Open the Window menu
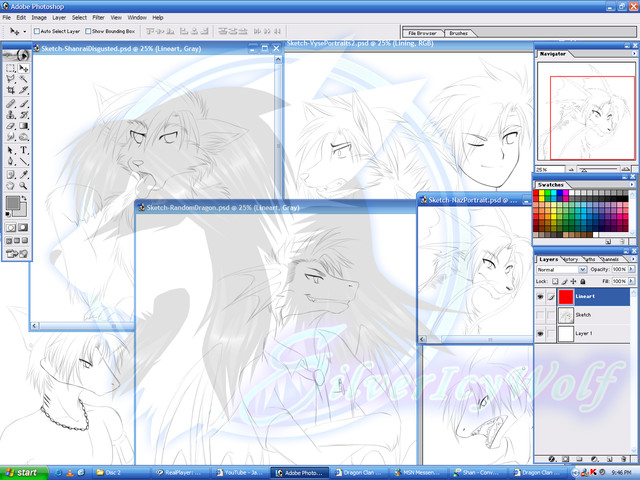Viewport: 640px width, 480px height. (x=137, y=18)
